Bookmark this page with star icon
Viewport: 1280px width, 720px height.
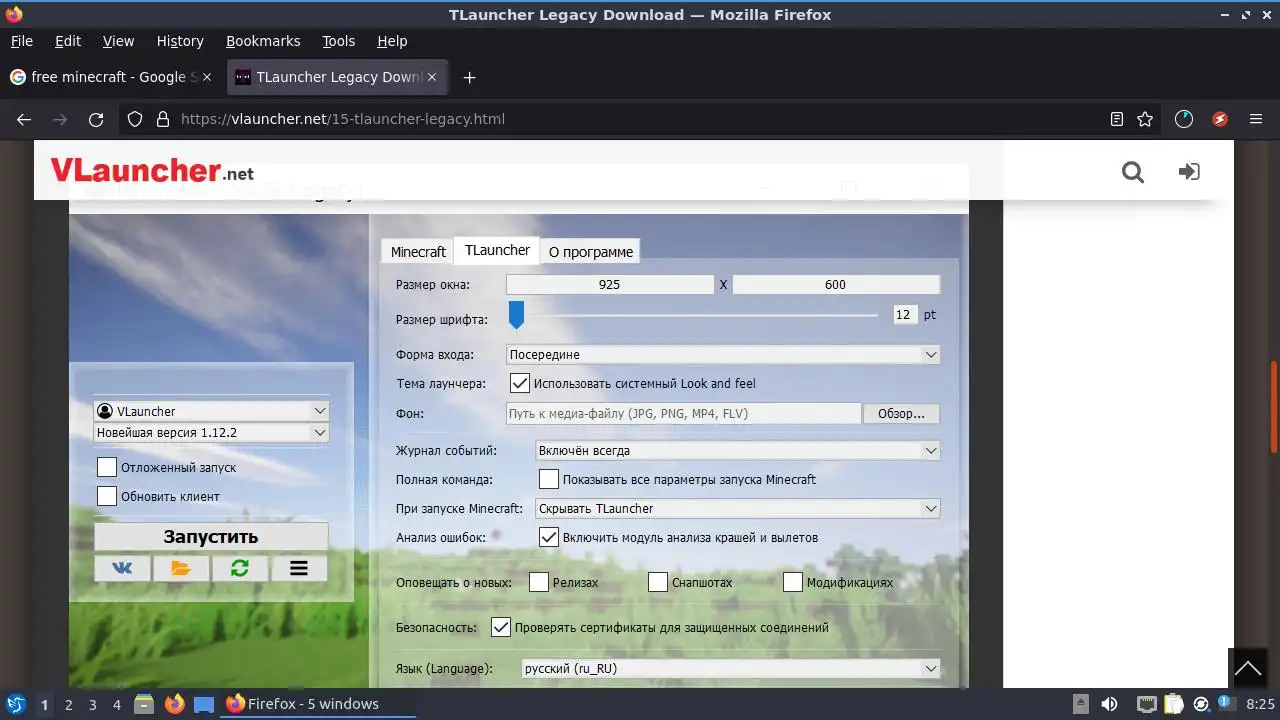coord(1145,119)
